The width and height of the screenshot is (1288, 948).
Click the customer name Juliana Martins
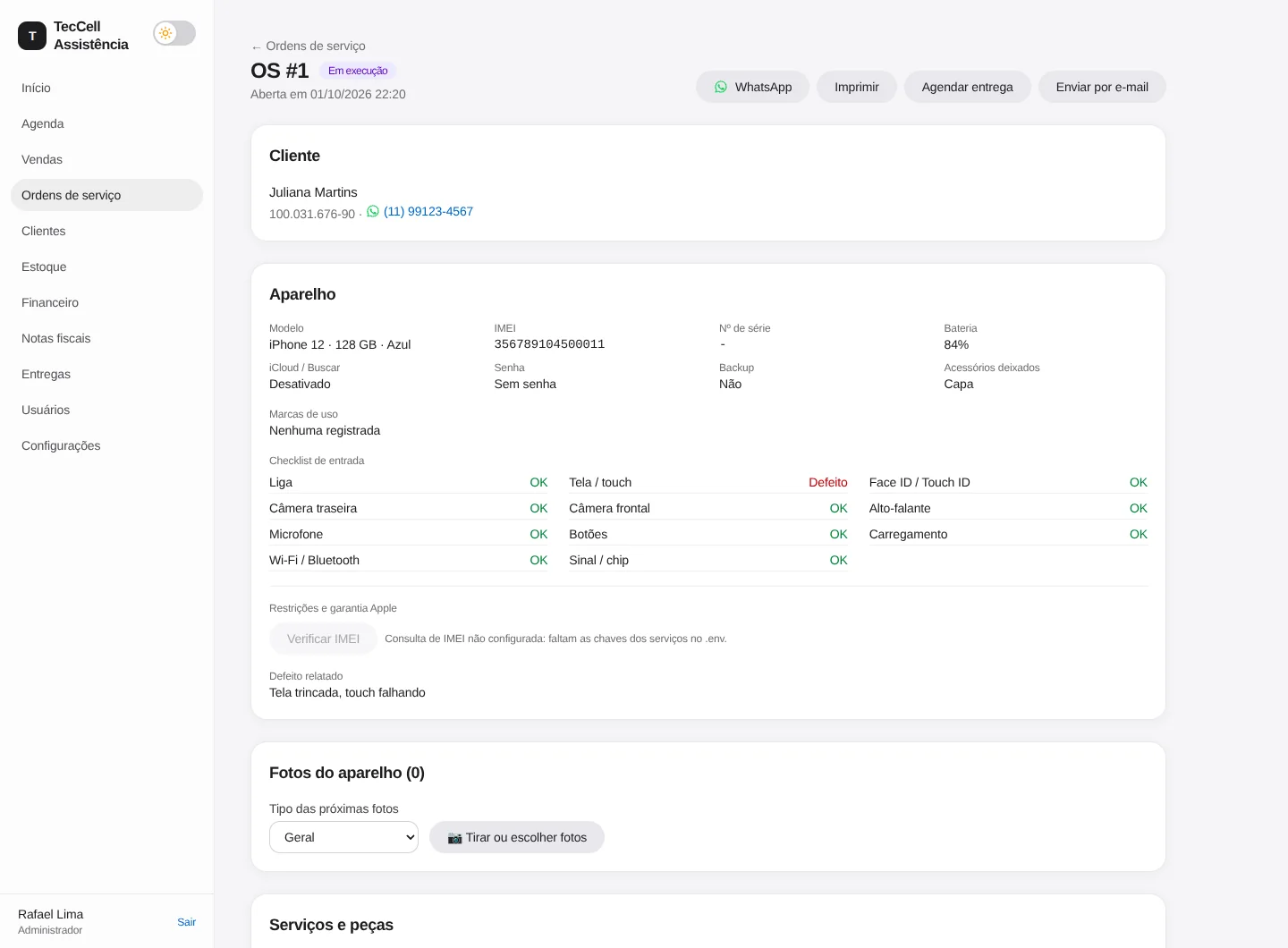point(313,192)
